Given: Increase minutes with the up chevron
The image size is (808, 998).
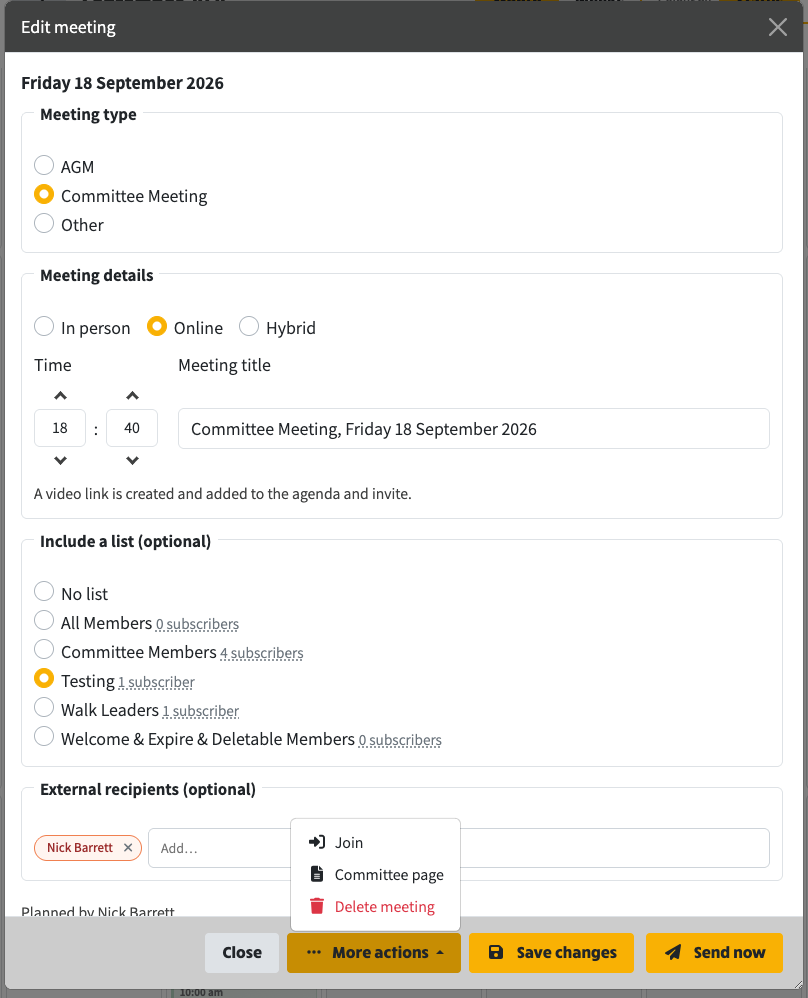Looking at the screenshot, I should 132,396.
